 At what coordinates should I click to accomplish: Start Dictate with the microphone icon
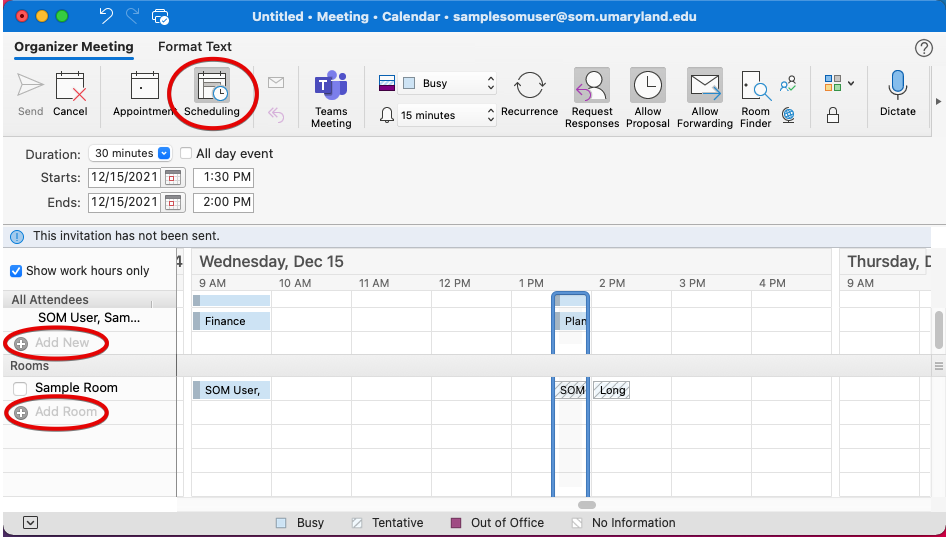[897, 85]
